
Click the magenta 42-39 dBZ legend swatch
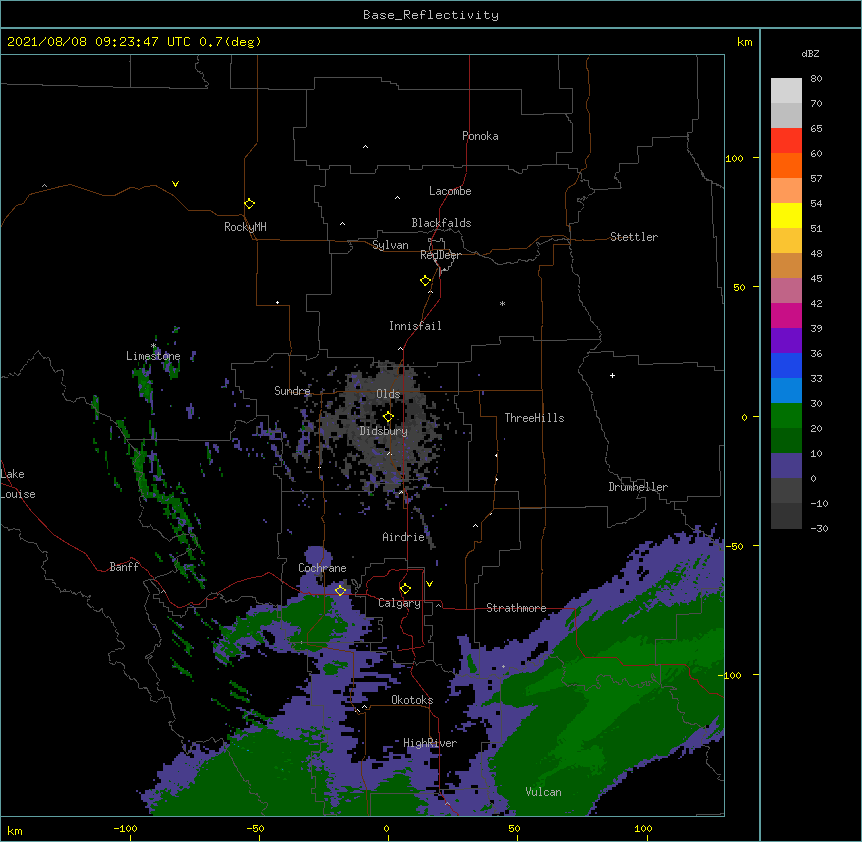[786, 315]
